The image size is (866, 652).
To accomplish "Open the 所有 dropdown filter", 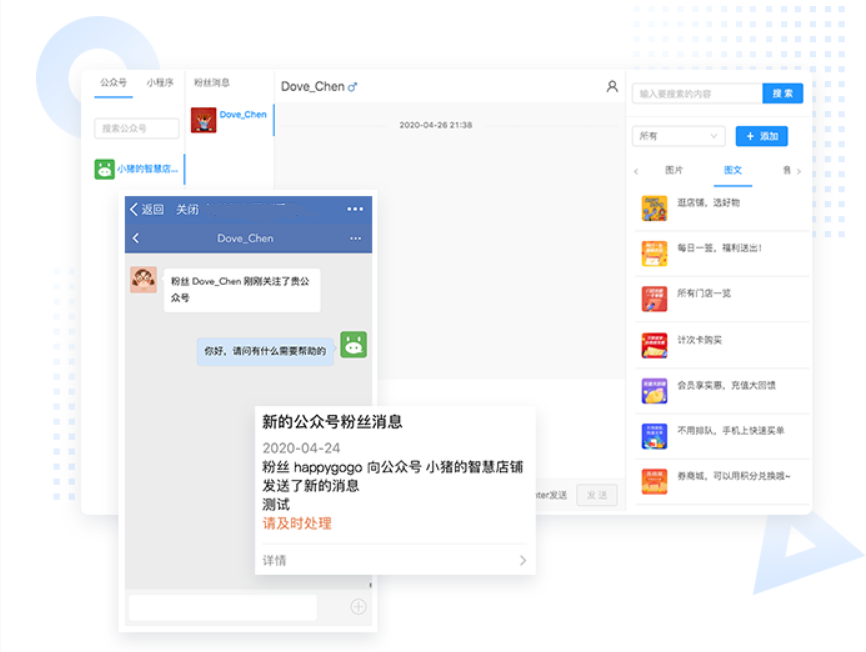I will tap(678, 136).
